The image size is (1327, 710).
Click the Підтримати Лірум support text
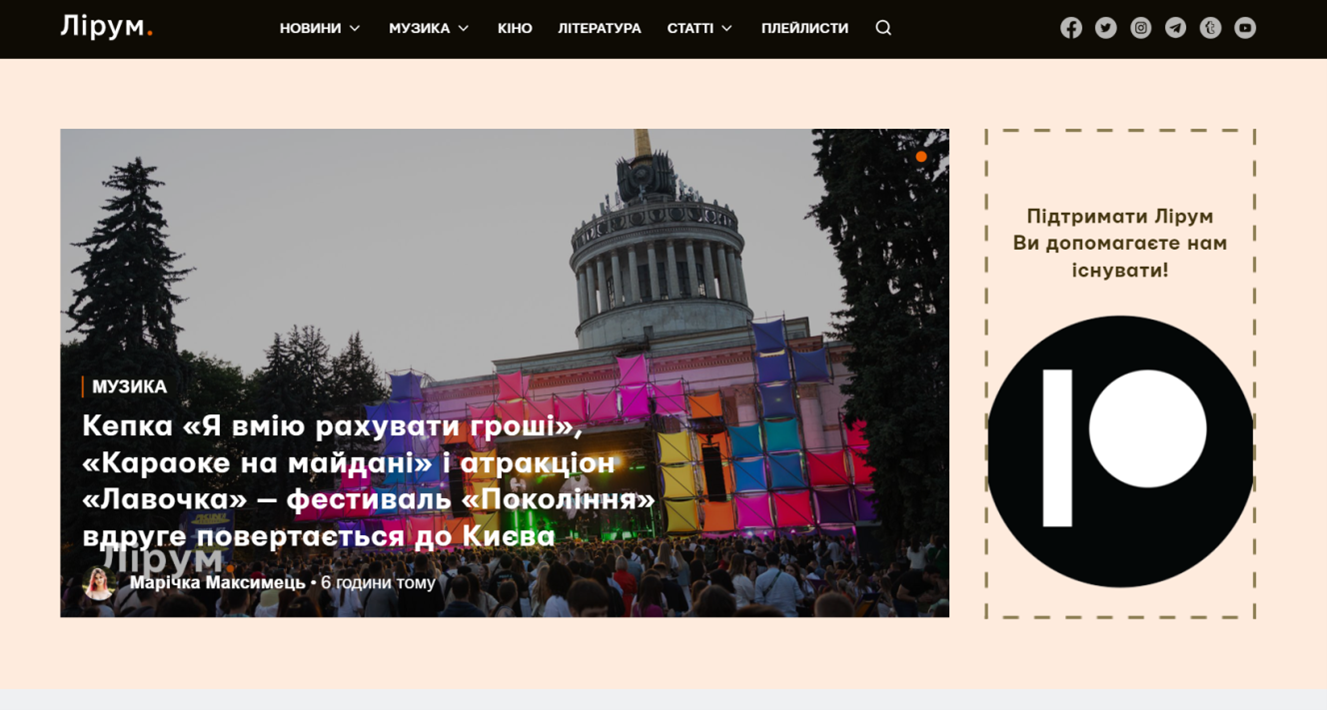(1120, 243)
